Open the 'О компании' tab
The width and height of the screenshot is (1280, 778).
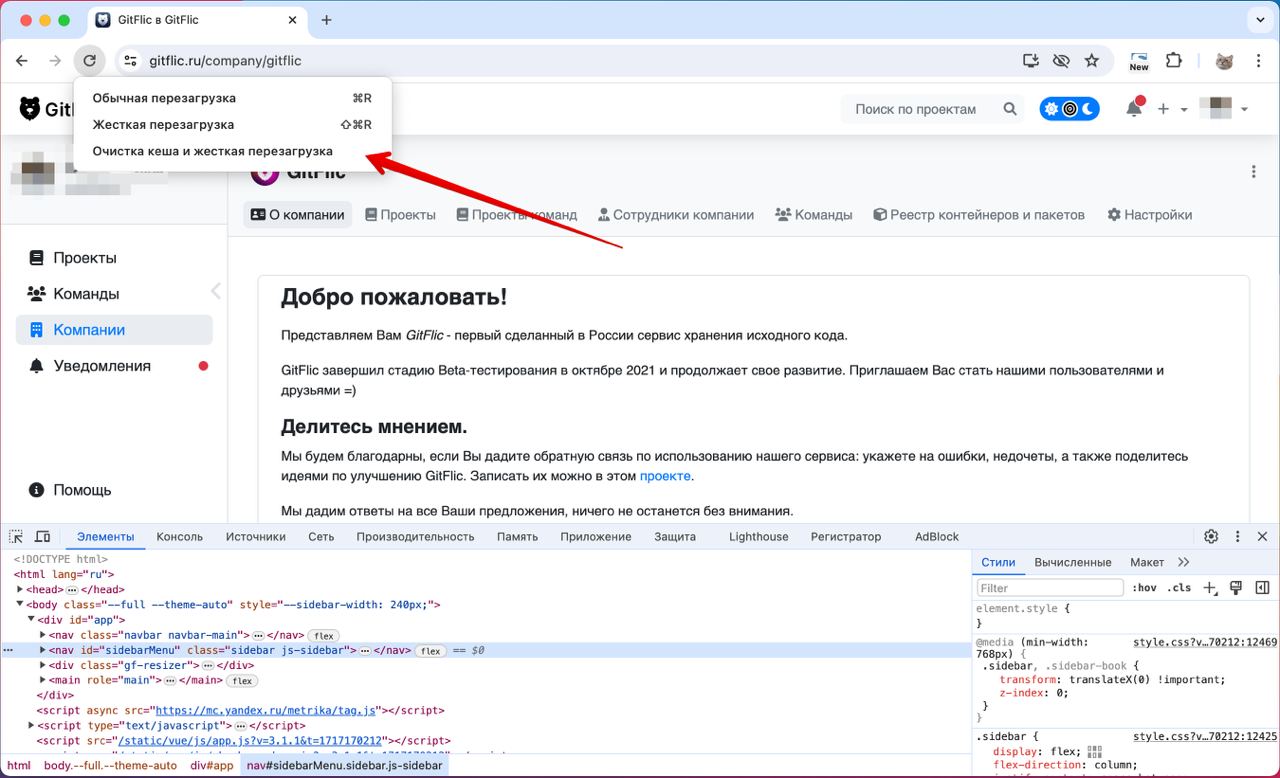297,215
